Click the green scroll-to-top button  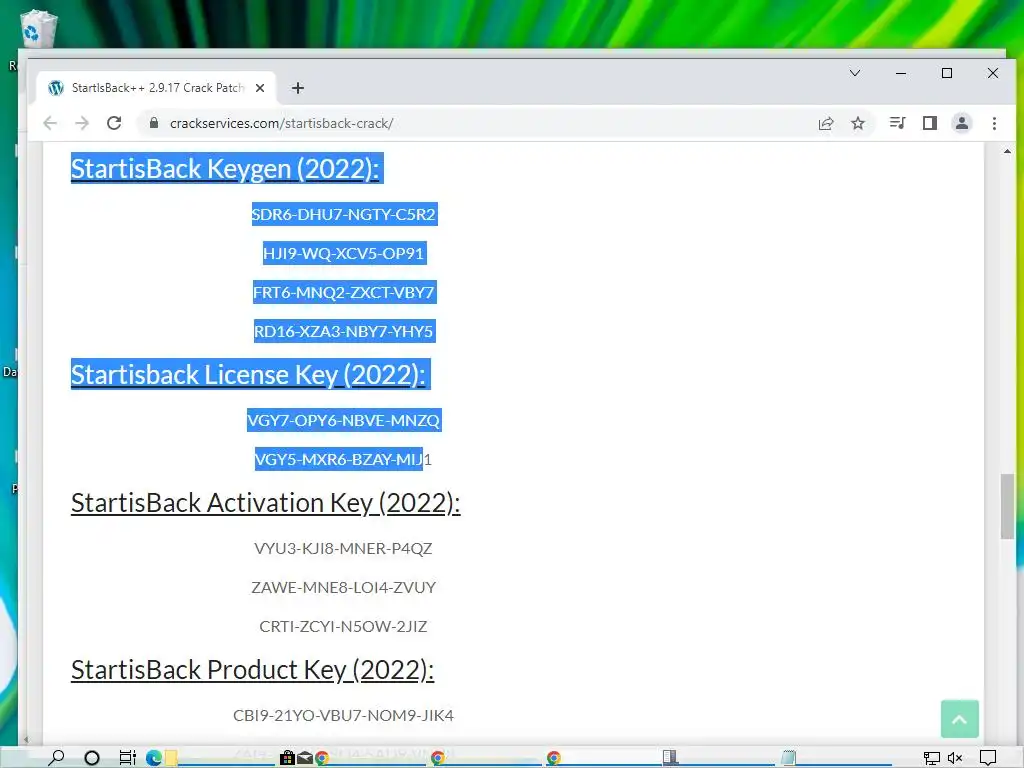959,719
